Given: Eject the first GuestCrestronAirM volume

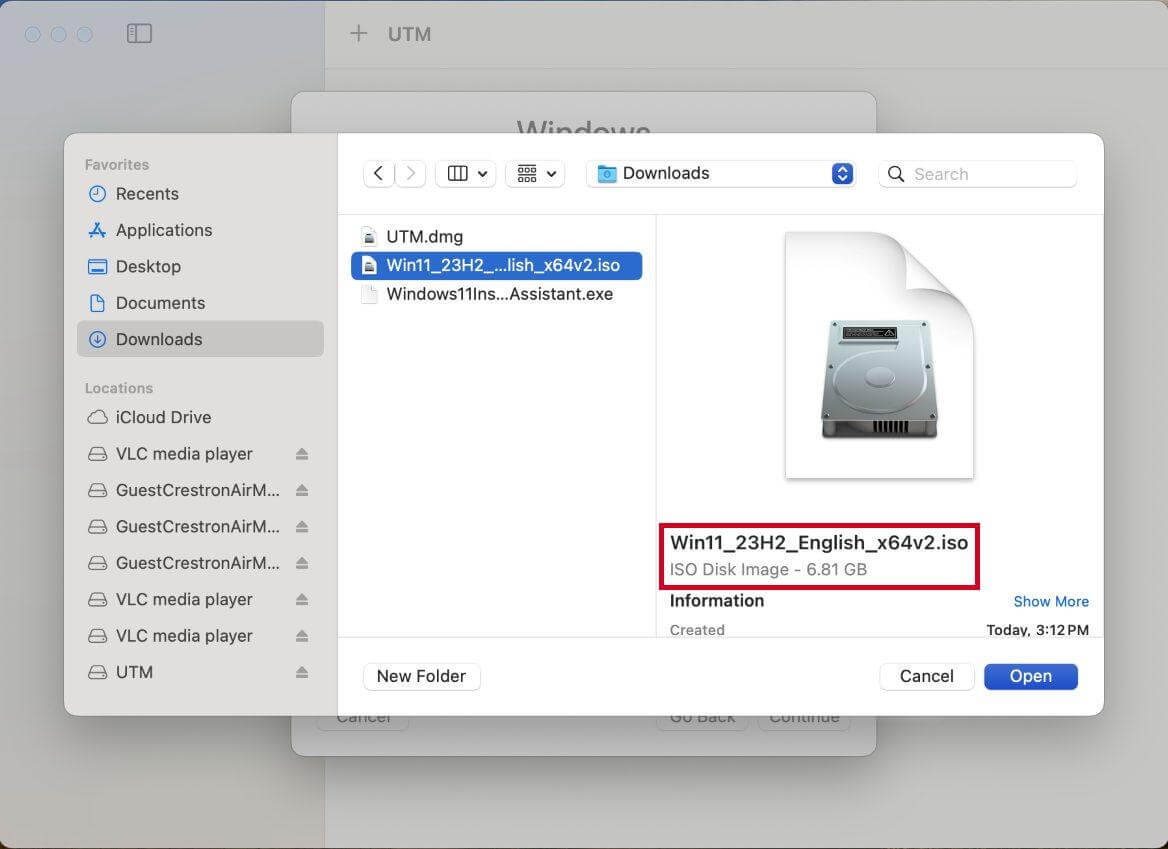Looking at the screenshot, I should point(302,491).
